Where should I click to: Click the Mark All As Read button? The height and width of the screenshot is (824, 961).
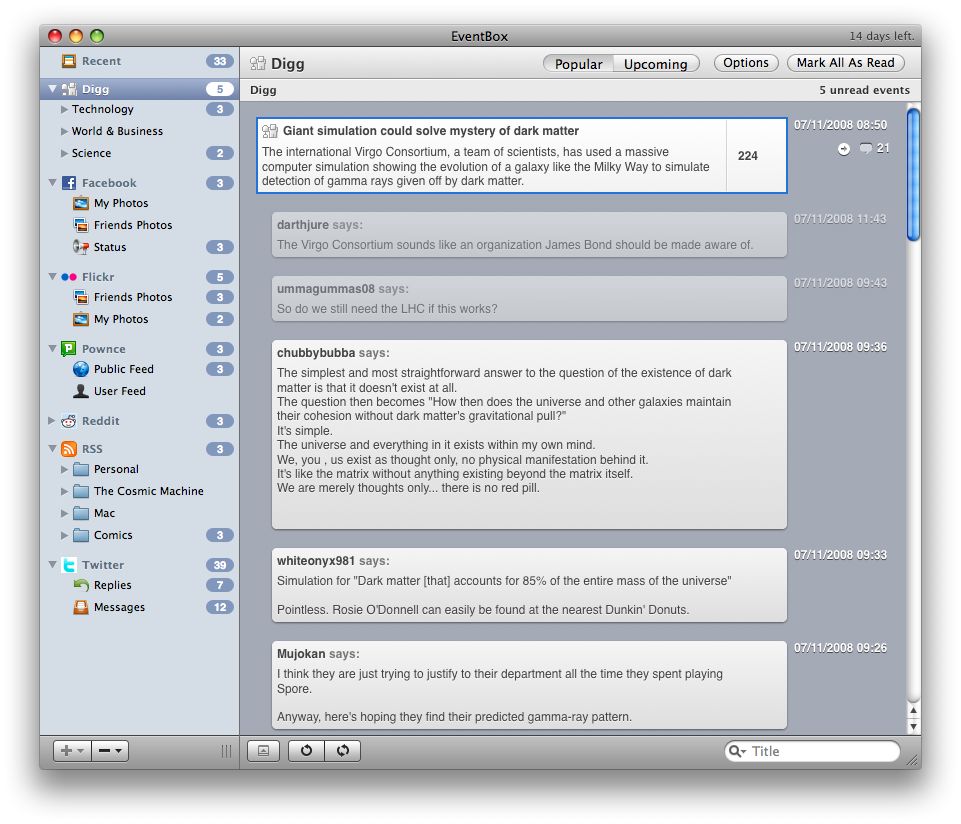[x=845, y=62]
